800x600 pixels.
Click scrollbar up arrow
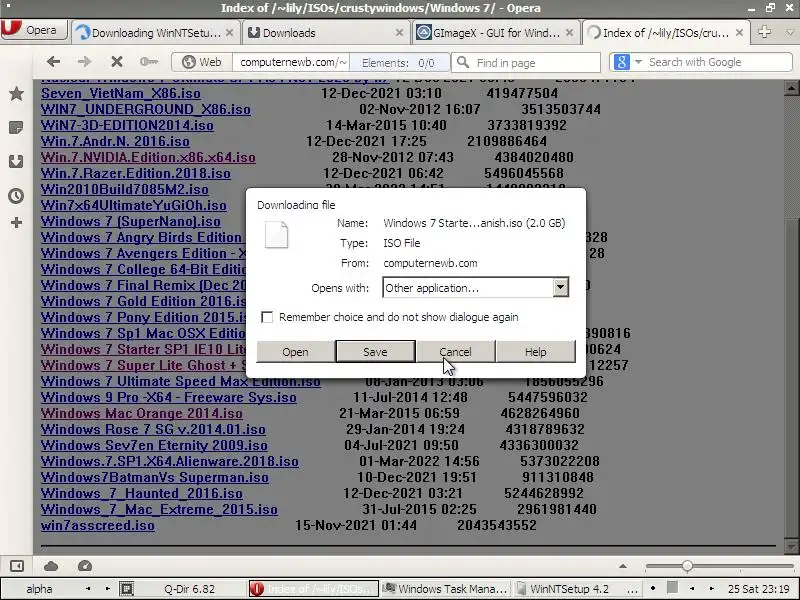pyautogui.click(x=791, y=88)
